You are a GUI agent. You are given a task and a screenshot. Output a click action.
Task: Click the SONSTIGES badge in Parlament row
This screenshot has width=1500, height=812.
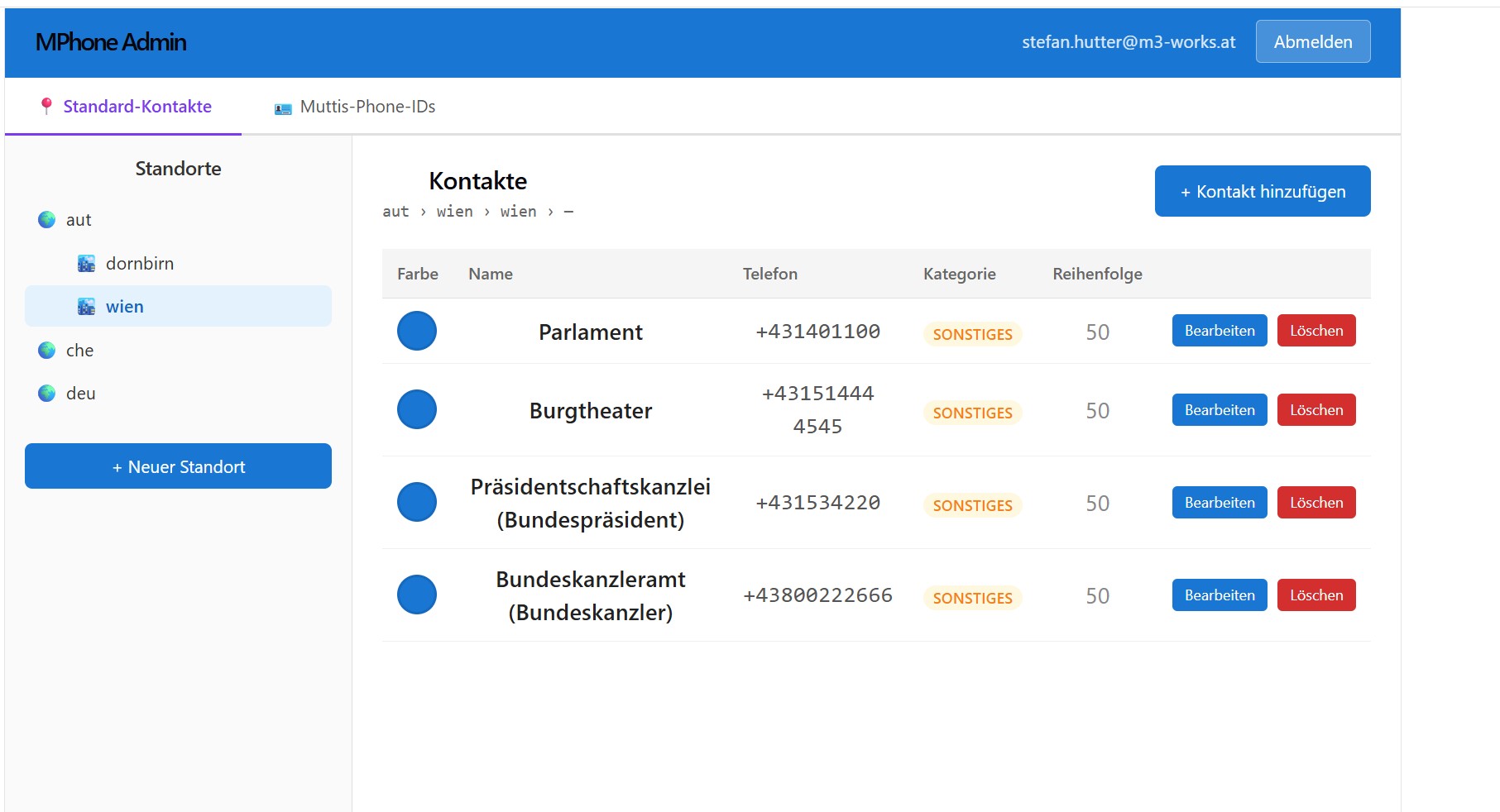coord(973,334)
